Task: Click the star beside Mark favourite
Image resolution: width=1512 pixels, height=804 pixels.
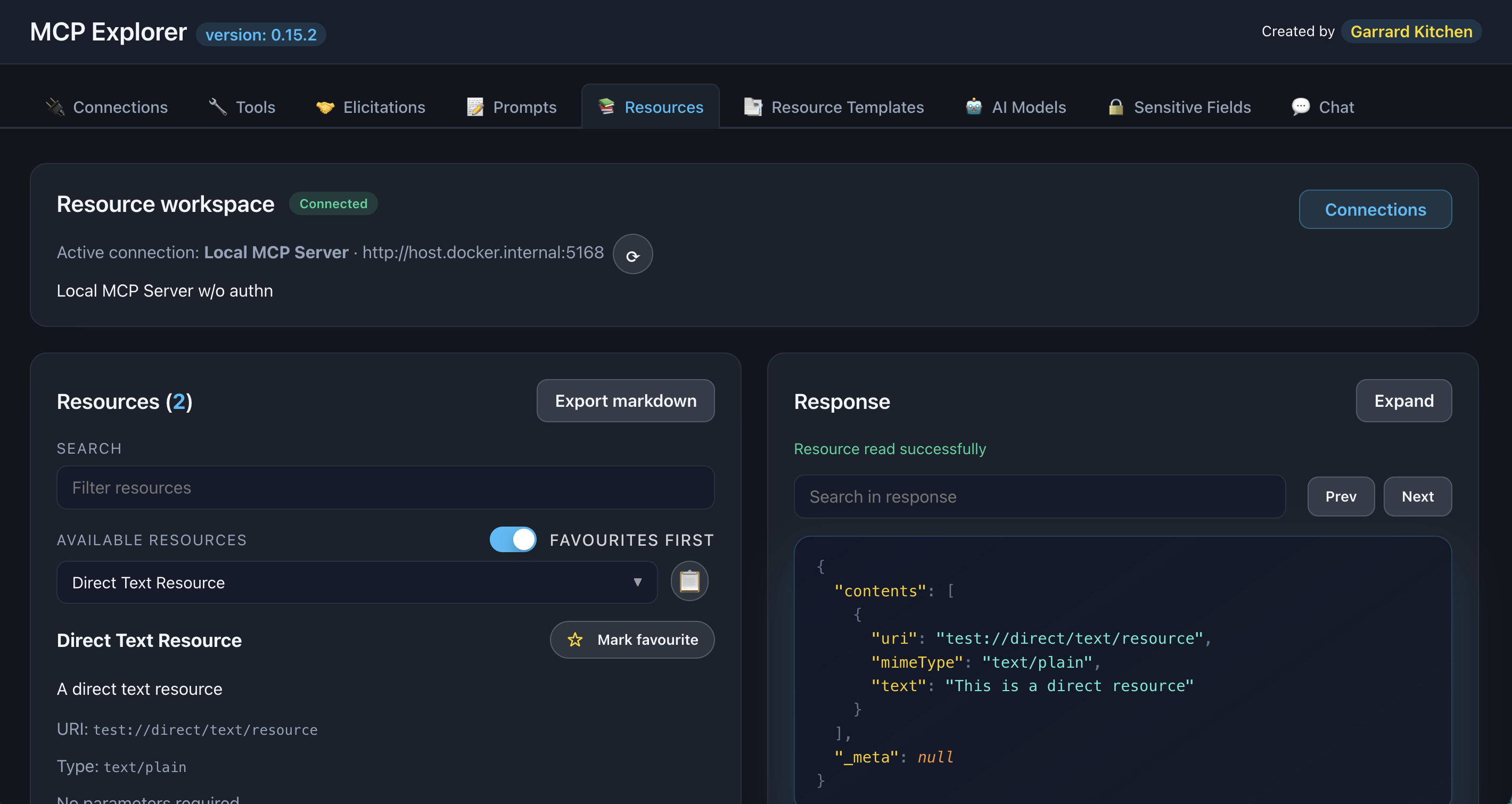Action: (x=575, y=639)
